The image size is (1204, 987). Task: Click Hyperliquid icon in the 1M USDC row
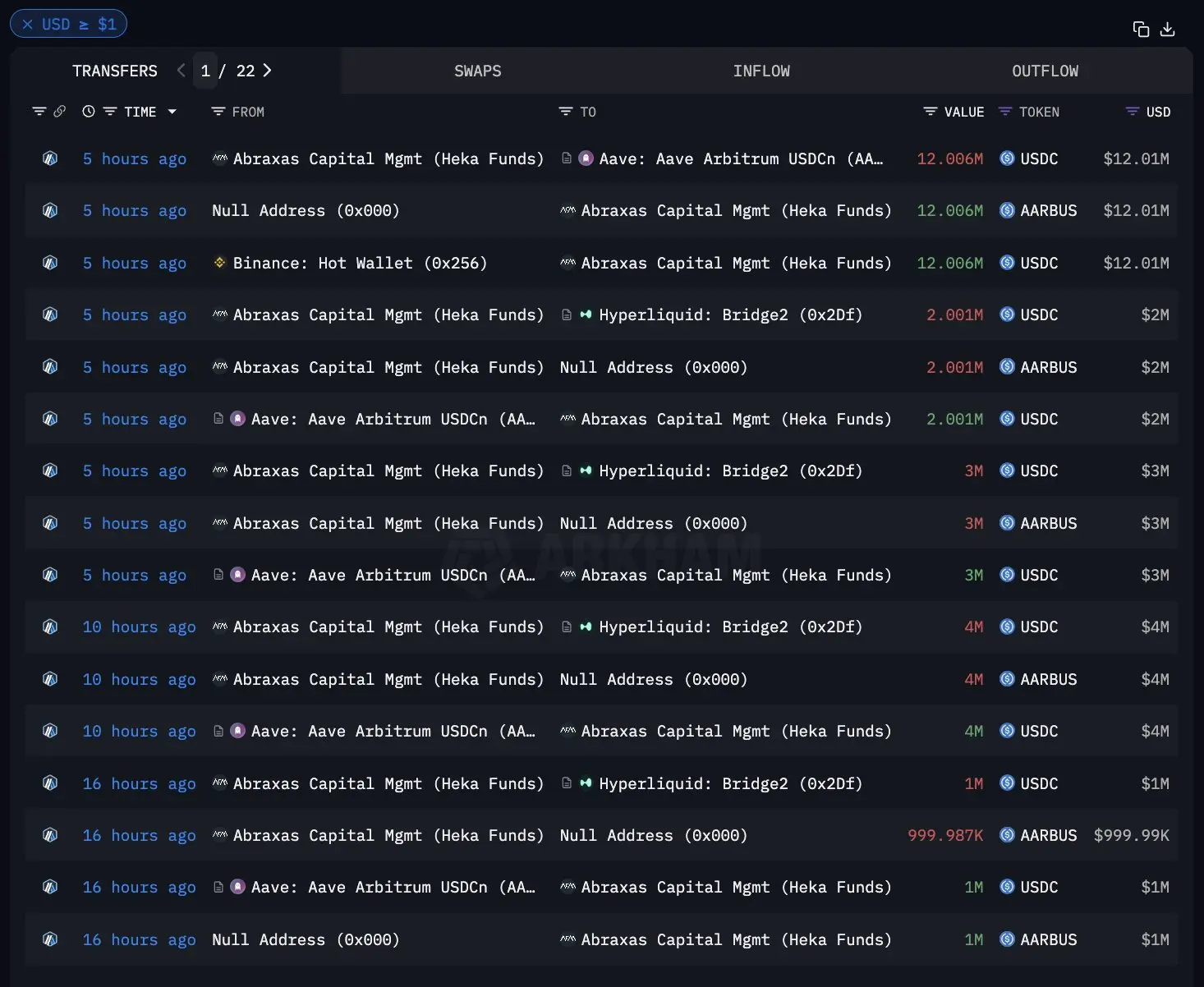click(x=586, y=783)
